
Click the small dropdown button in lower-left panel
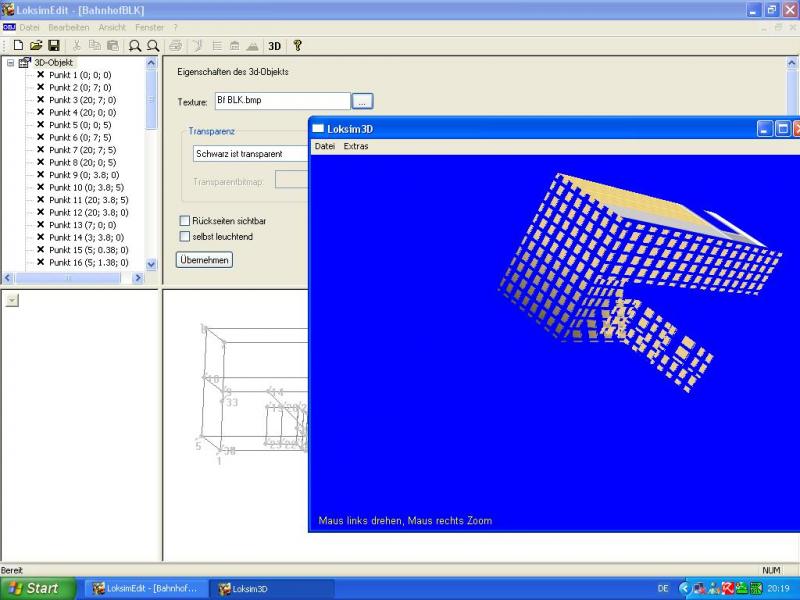[11, 301]
